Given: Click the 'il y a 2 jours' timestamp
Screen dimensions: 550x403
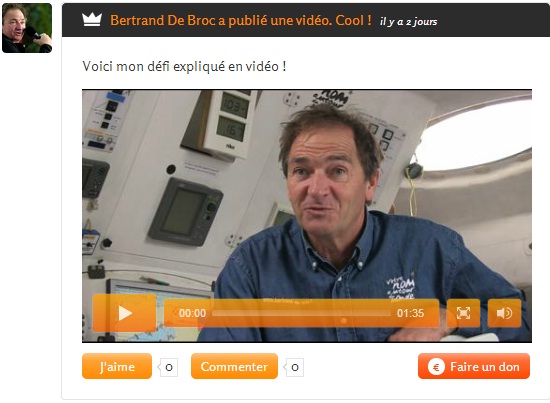Looking at the screenshot, I should pos(409,22).
